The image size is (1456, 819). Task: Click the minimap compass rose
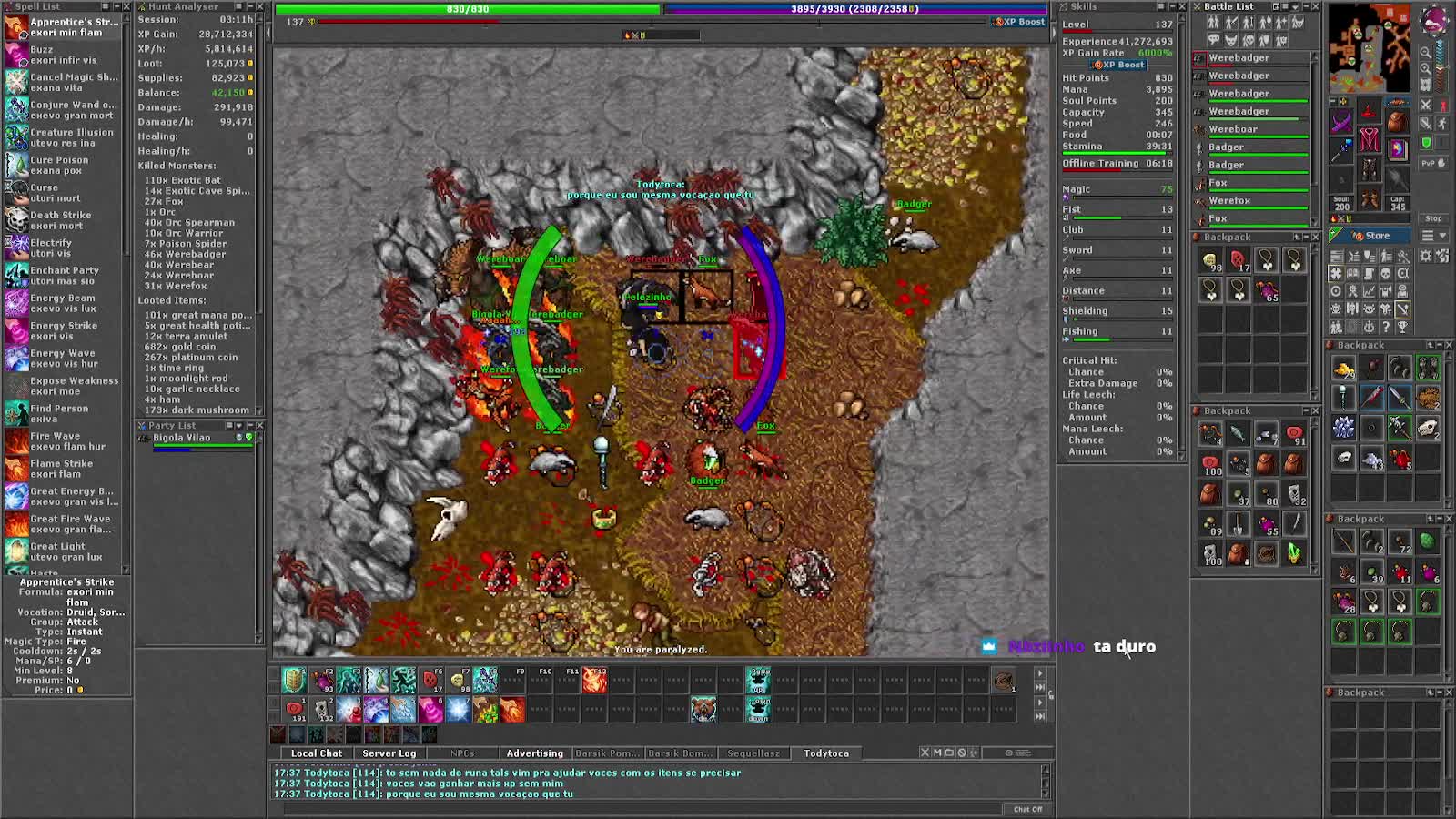point(1435,19)
